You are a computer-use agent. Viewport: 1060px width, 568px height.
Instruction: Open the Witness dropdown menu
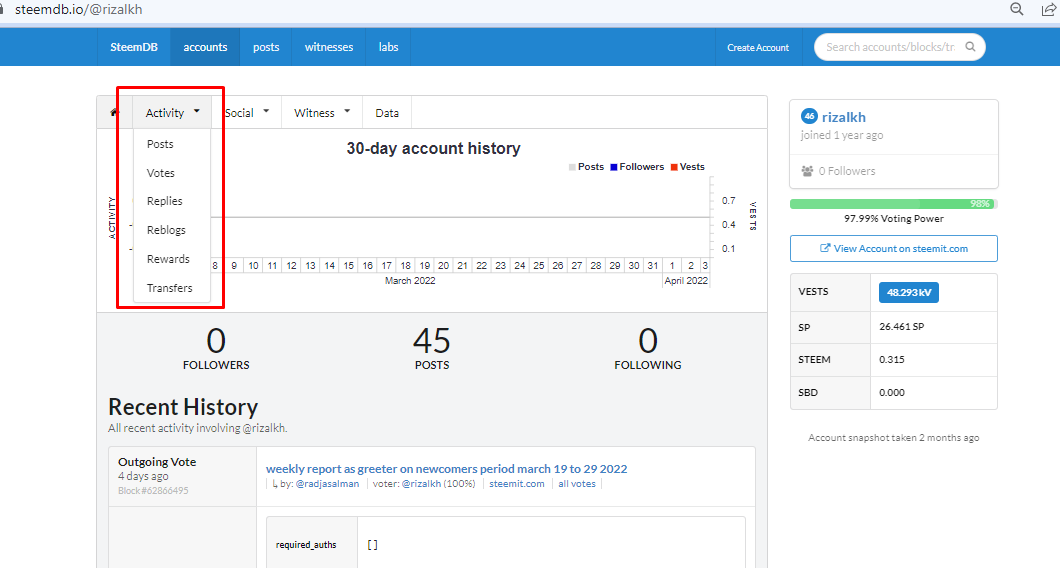pyautogui.click(x=322, y=112)
